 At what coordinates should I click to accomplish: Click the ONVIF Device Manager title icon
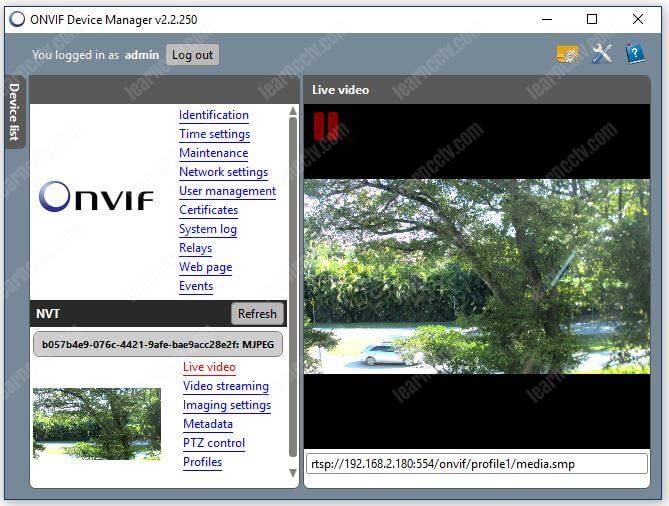click(x=17, y=19)
